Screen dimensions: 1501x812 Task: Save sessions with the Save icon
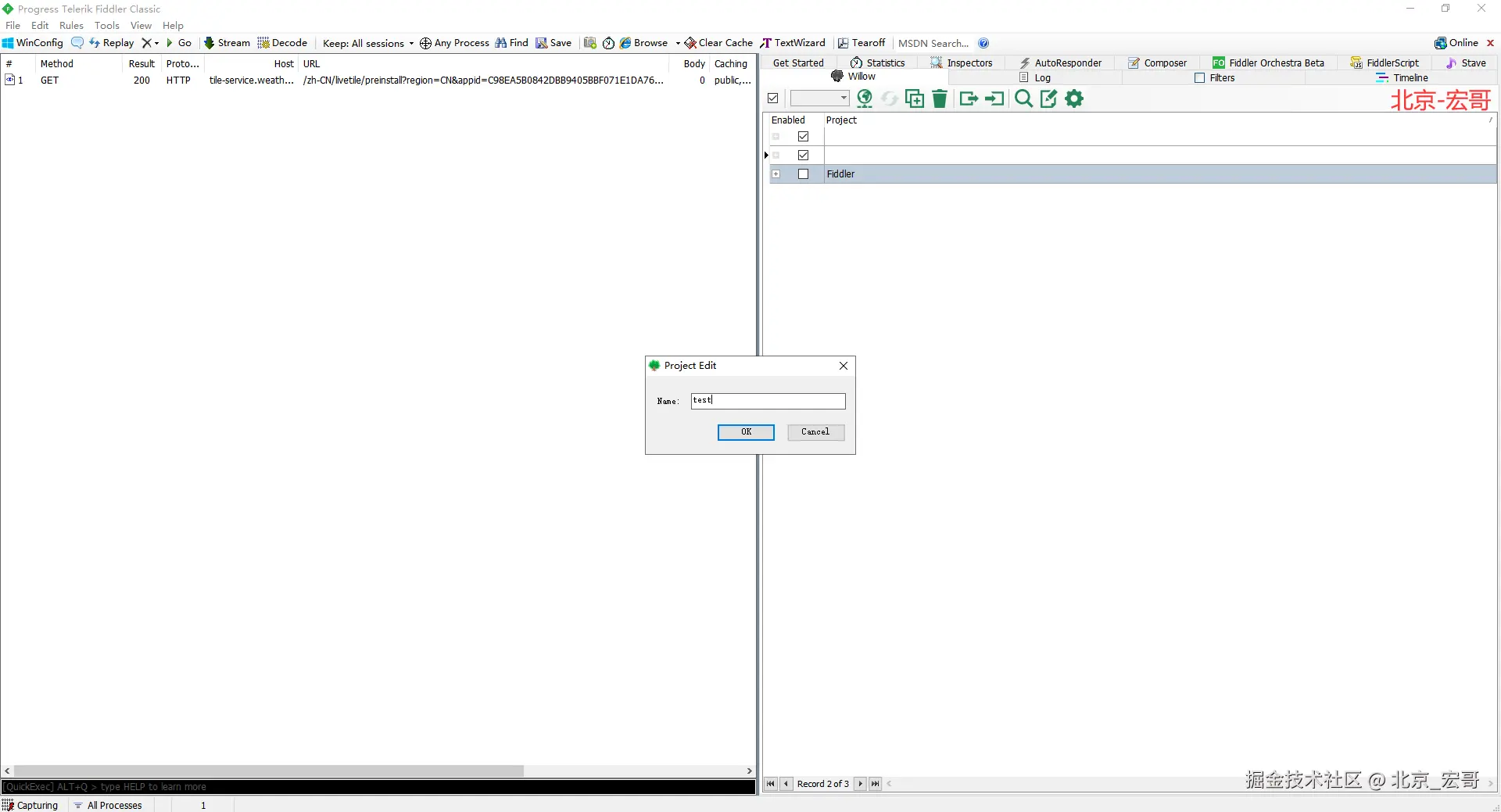click(x=553, y=43)
